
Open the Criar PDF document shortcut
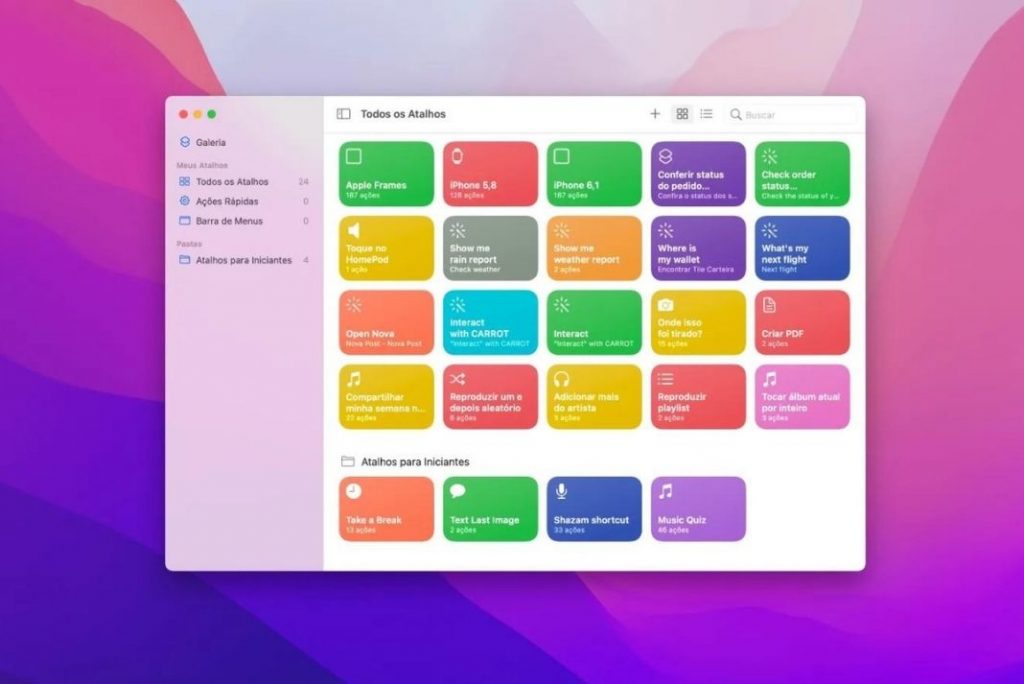point(801,321)
